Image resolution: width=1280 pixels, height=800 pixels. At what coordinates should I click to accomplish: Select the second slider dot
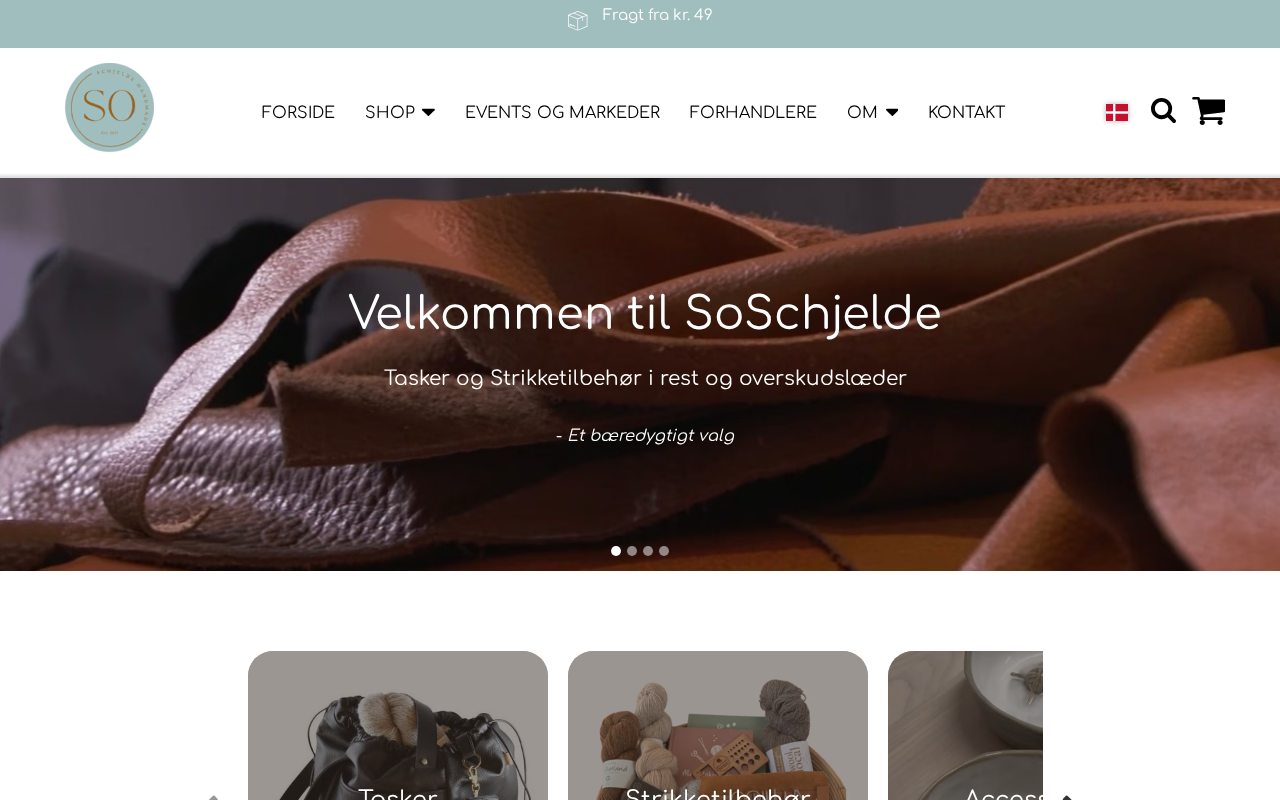(632, 551)
